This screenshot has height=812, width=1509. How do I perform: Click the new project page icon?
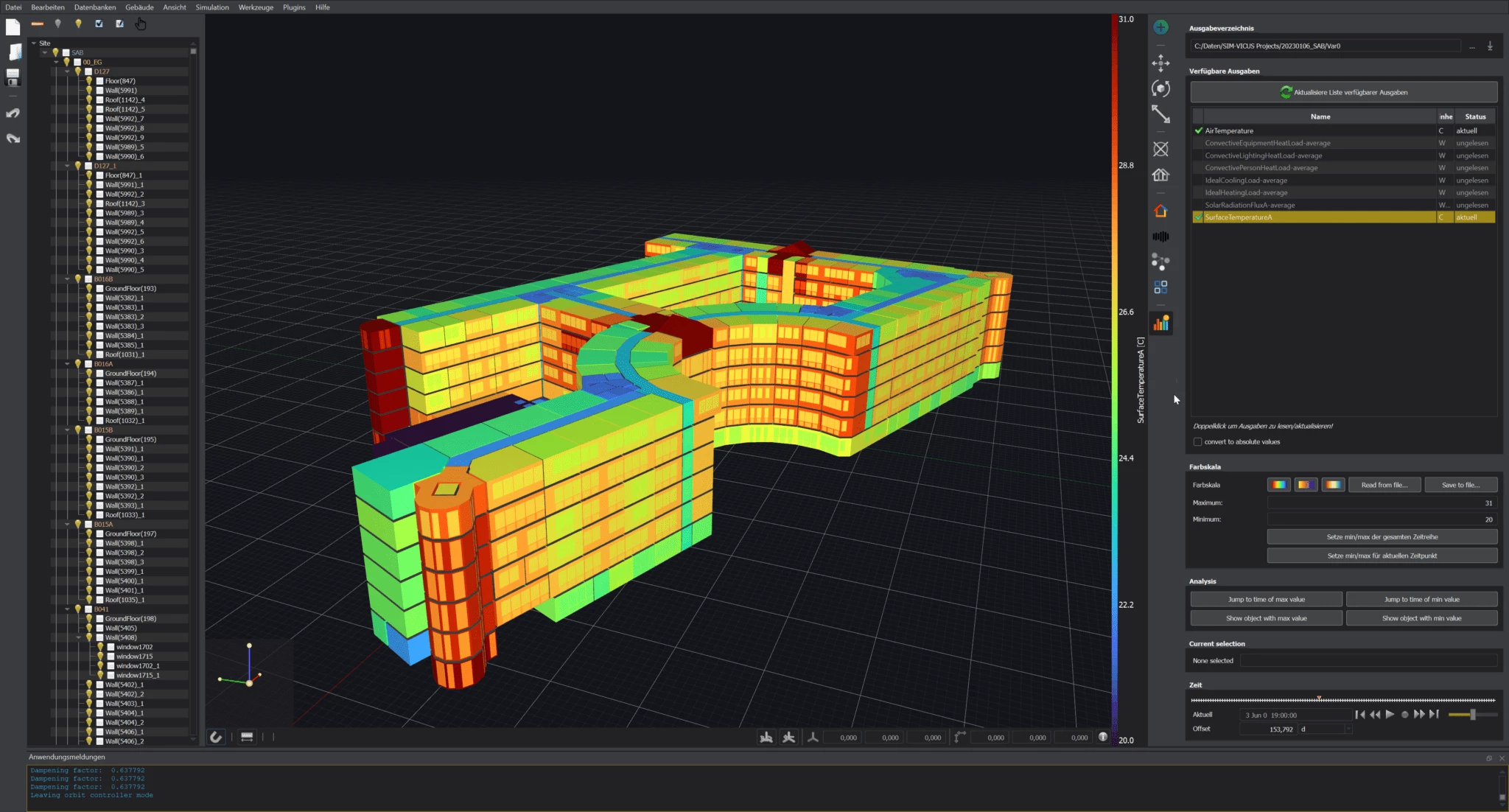coord(13,28)
